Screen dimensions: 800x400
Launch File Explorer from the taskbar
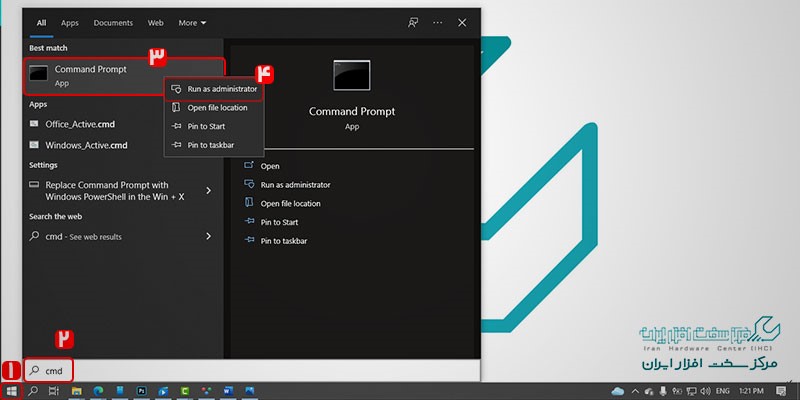pos(77,391)
